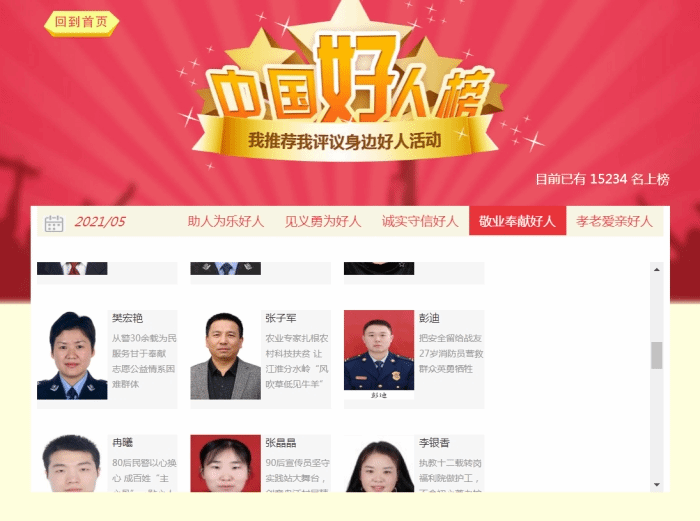Click the name link 张晶晶
This screenshot has width=700, height=521.
tap(281, 443)
